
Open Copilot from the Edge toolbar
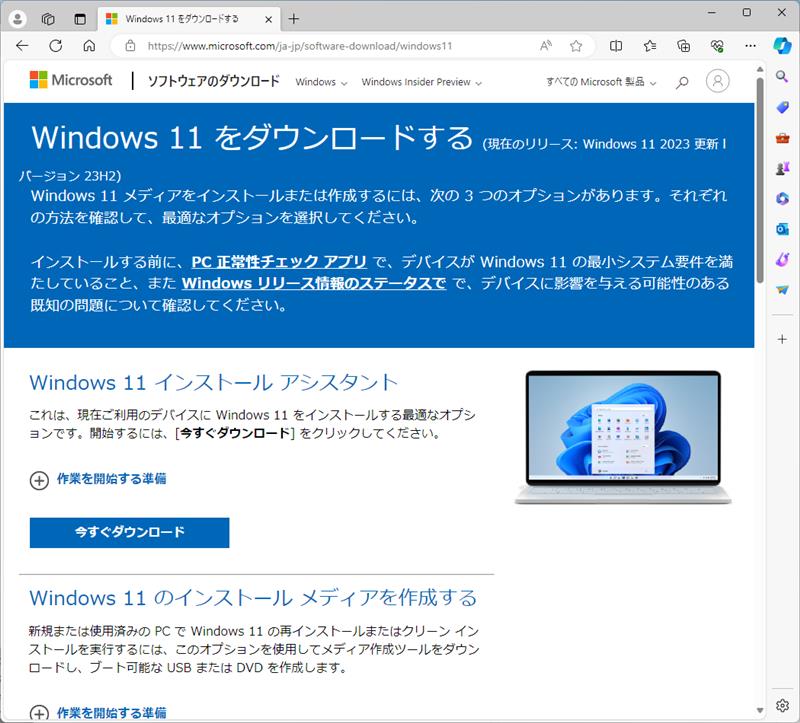[782, 46]
